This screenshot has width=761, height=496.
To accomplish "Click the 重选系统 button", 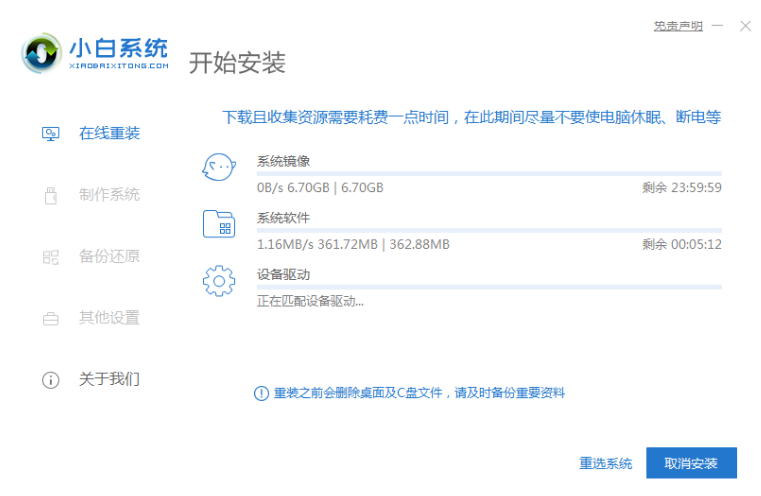I will (605, 463).
